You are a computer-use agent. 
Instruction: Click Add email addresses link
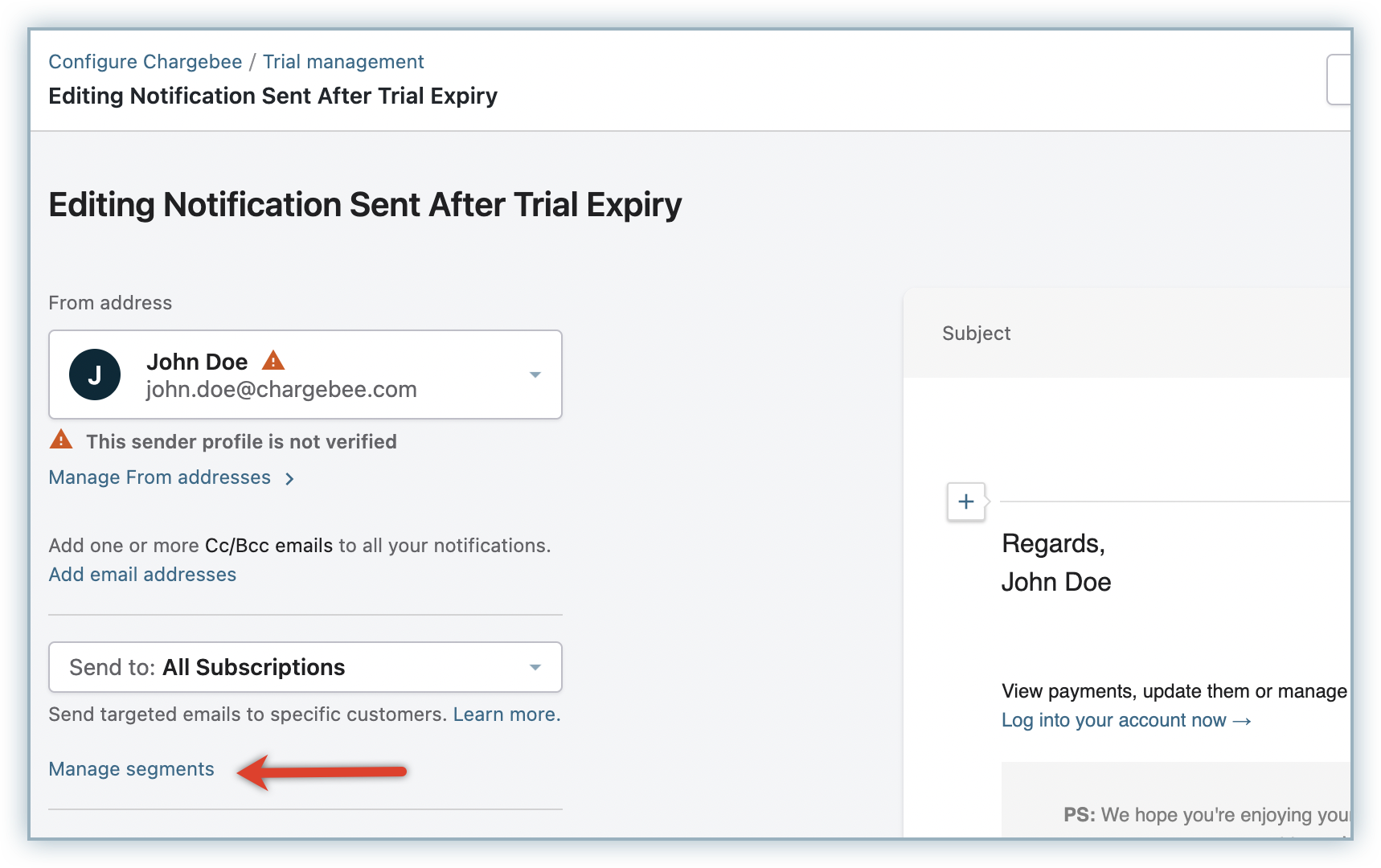tap(142, 575)
